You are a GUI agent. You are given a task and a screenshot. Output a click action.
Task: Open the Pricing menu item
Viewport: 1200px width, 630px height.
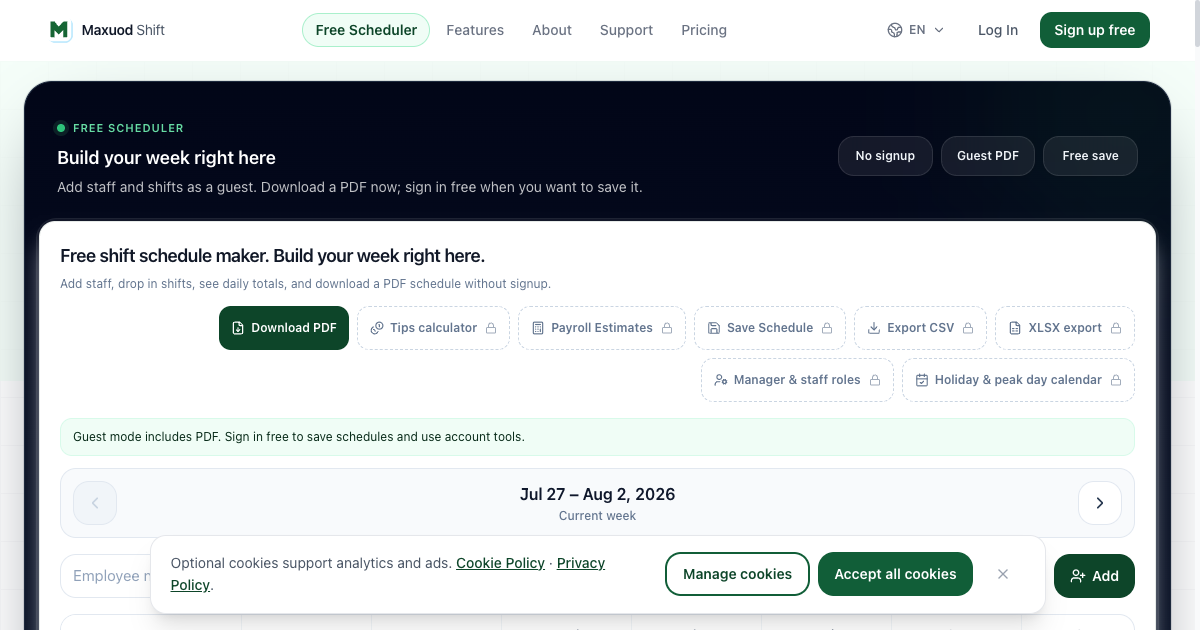704,30
